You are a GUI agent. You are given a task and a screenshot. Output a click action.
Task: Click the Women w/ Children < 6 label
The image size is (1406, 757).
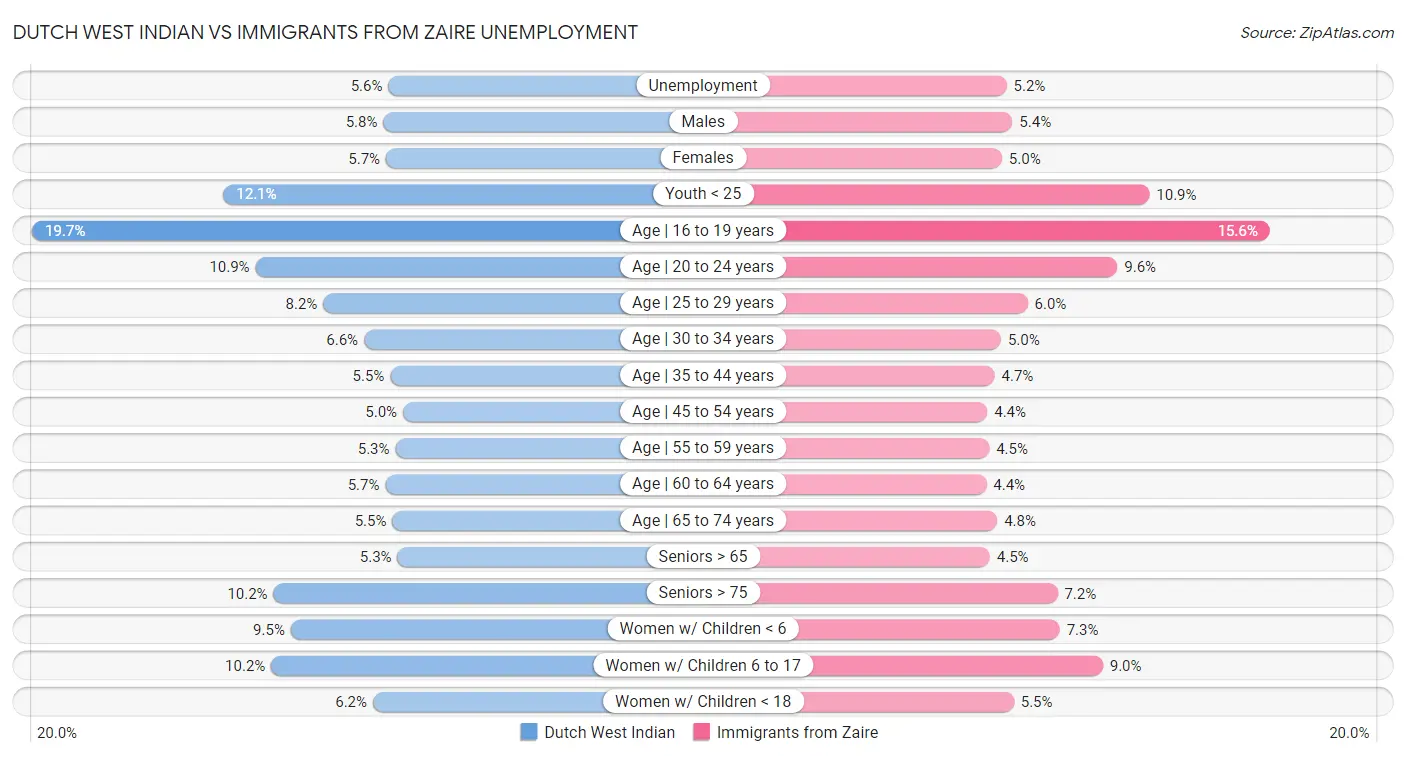click(703, 628)
